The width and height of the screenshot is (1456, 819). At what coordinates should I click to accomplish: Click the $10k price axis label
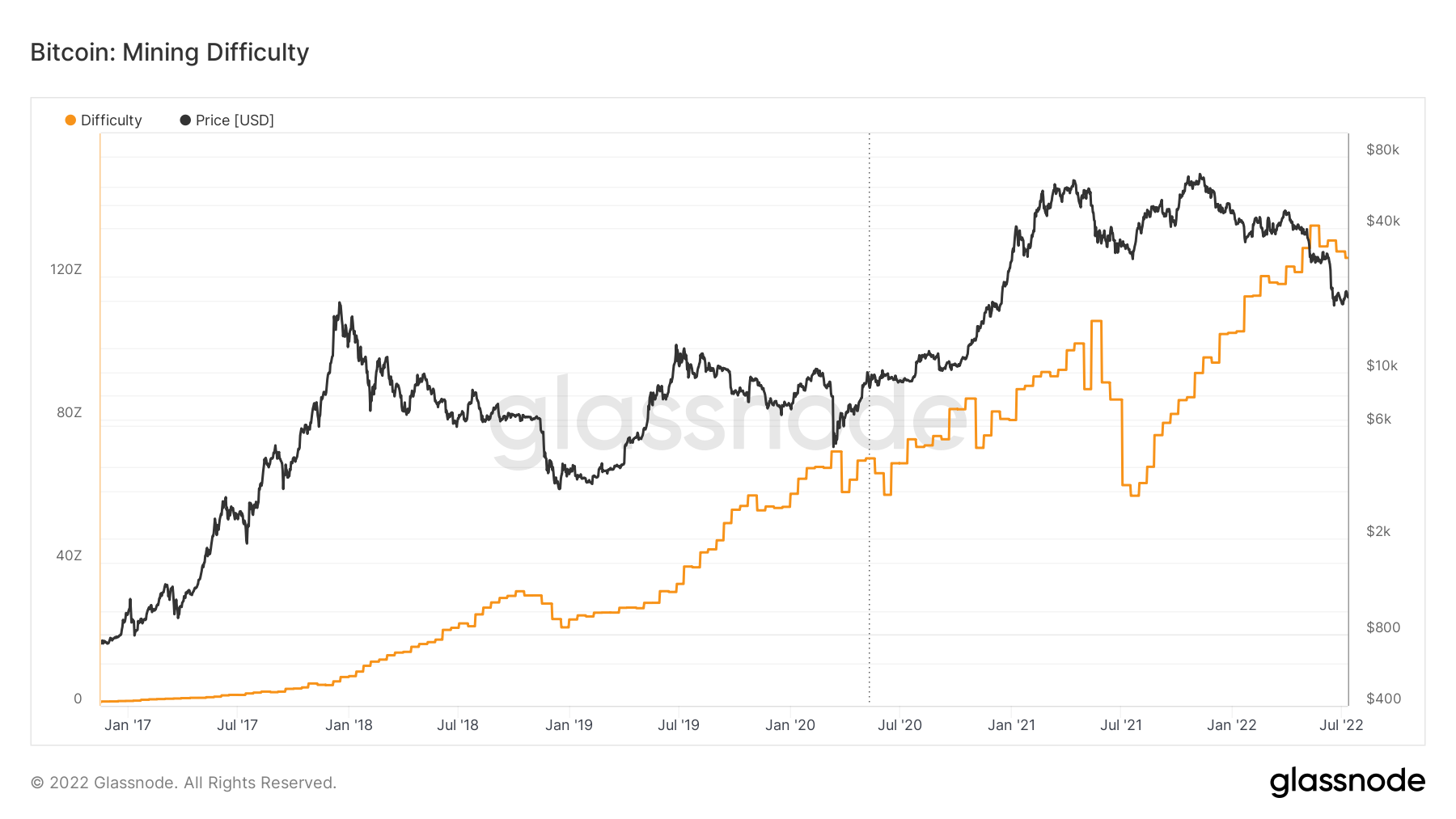pos(1382,365)
